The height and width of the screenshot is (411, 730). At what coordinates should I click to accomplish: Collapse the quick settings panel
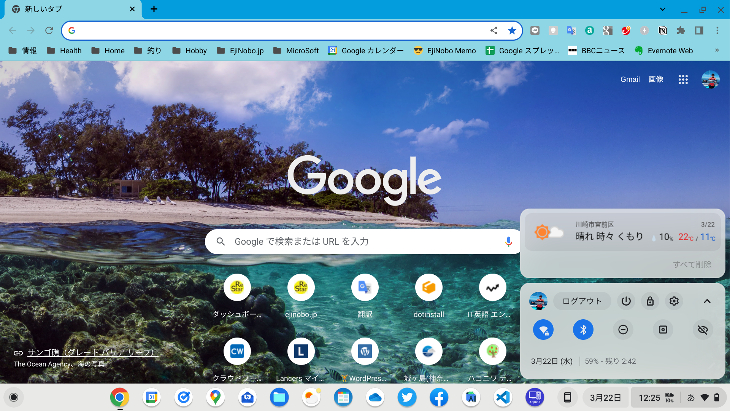[x=707, y=301]
